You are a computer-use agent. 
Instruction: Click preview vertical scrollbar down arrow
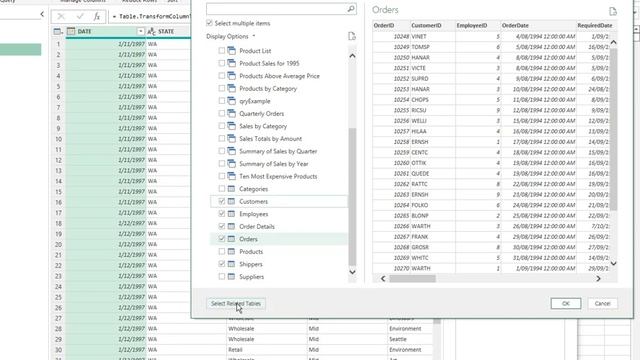(613, 264)
